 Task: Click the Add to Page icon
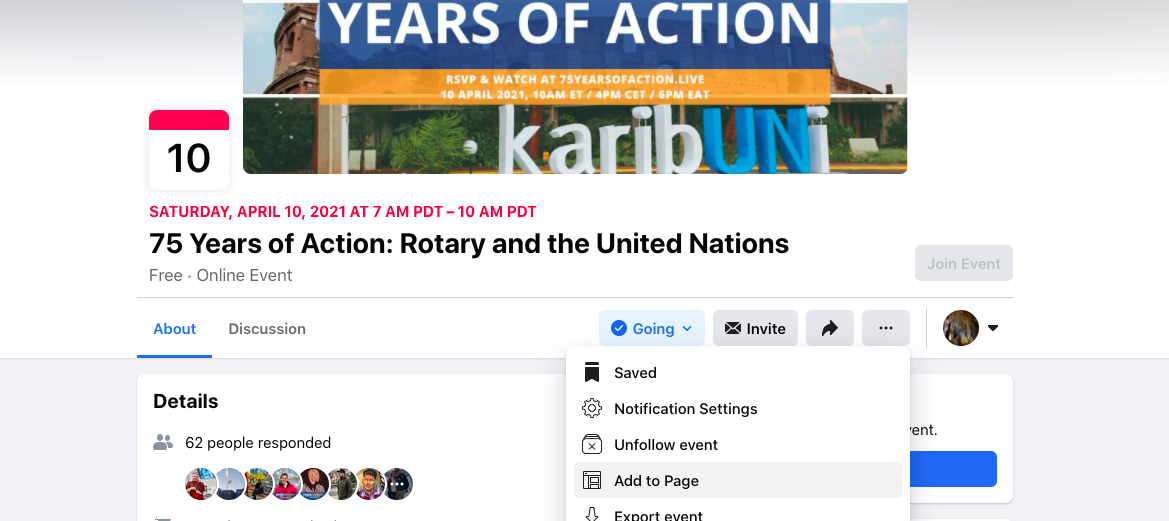click(592, 481)
